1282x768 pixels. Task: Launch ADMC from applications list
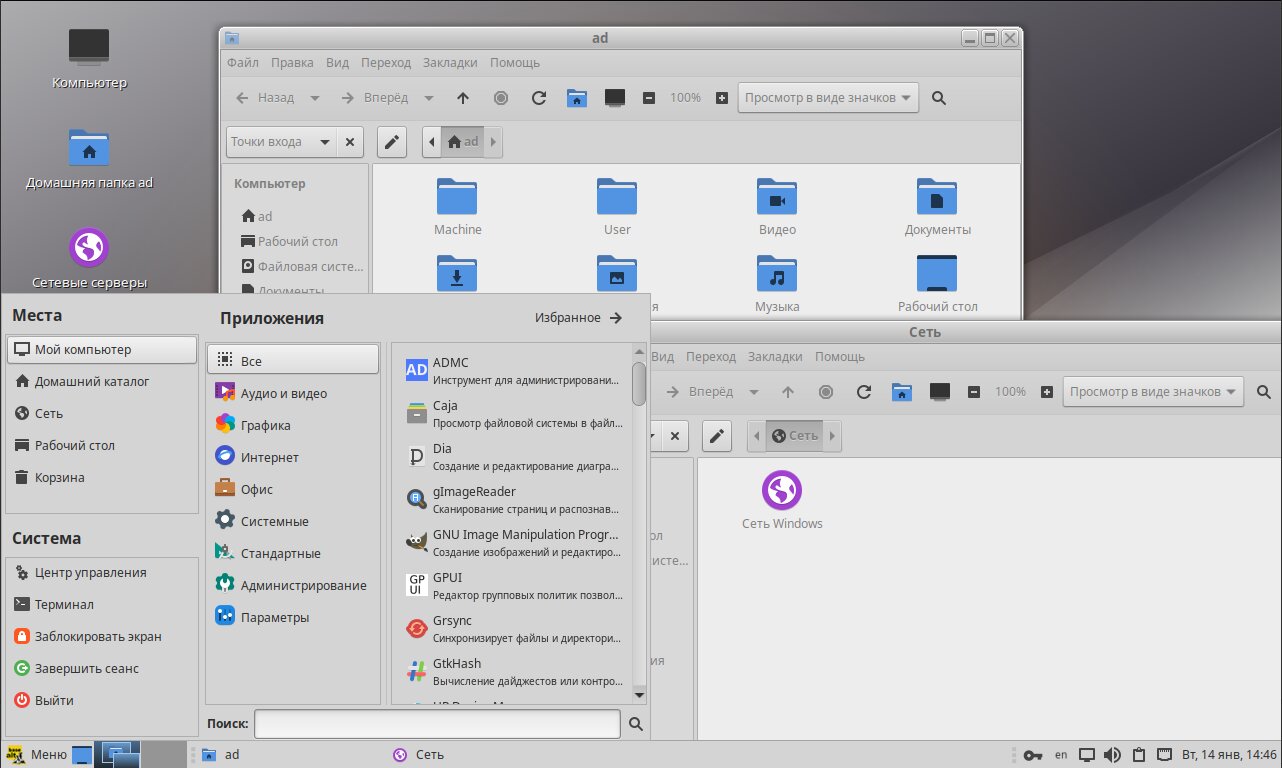point(450,363)
